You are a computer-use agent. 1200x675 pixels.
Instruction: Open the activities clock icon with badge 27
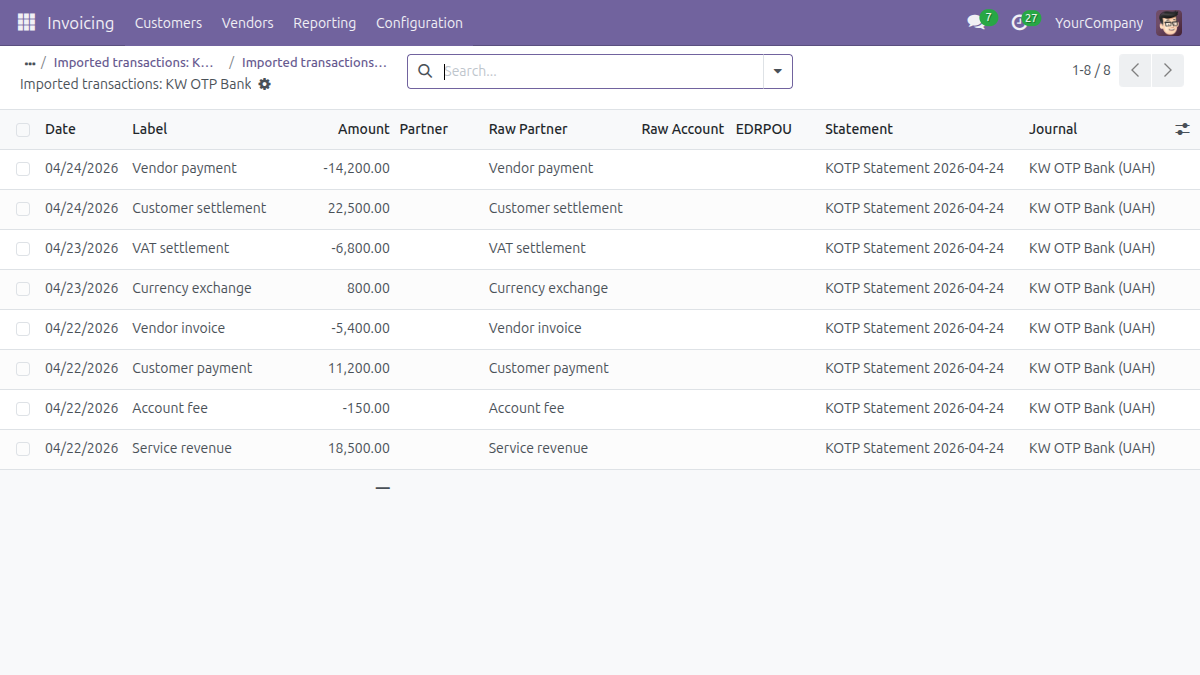coord(1019,22)
